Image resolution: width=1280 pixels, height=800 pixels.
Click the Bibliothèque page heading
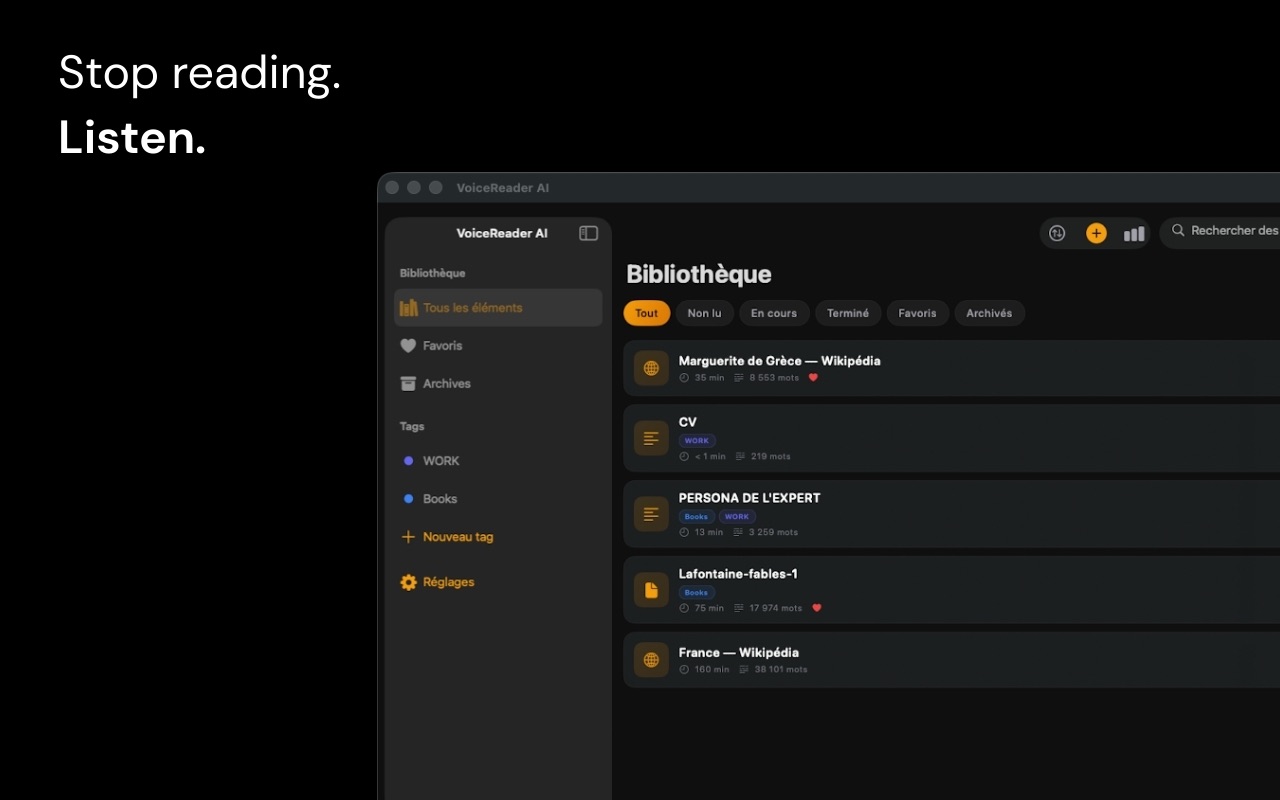point(699,274)
